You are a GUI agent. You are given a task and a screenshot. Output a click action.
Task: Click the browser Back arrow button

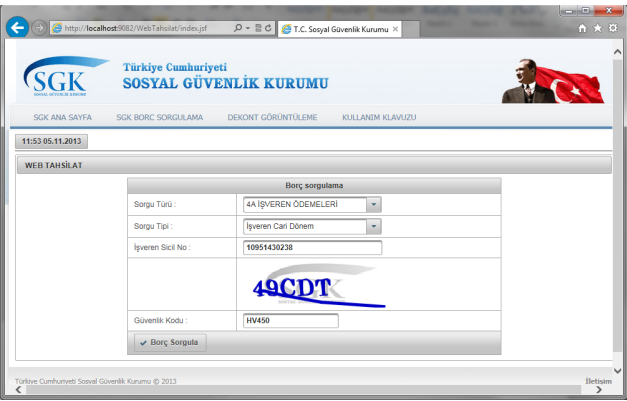(x=17, y=28)
